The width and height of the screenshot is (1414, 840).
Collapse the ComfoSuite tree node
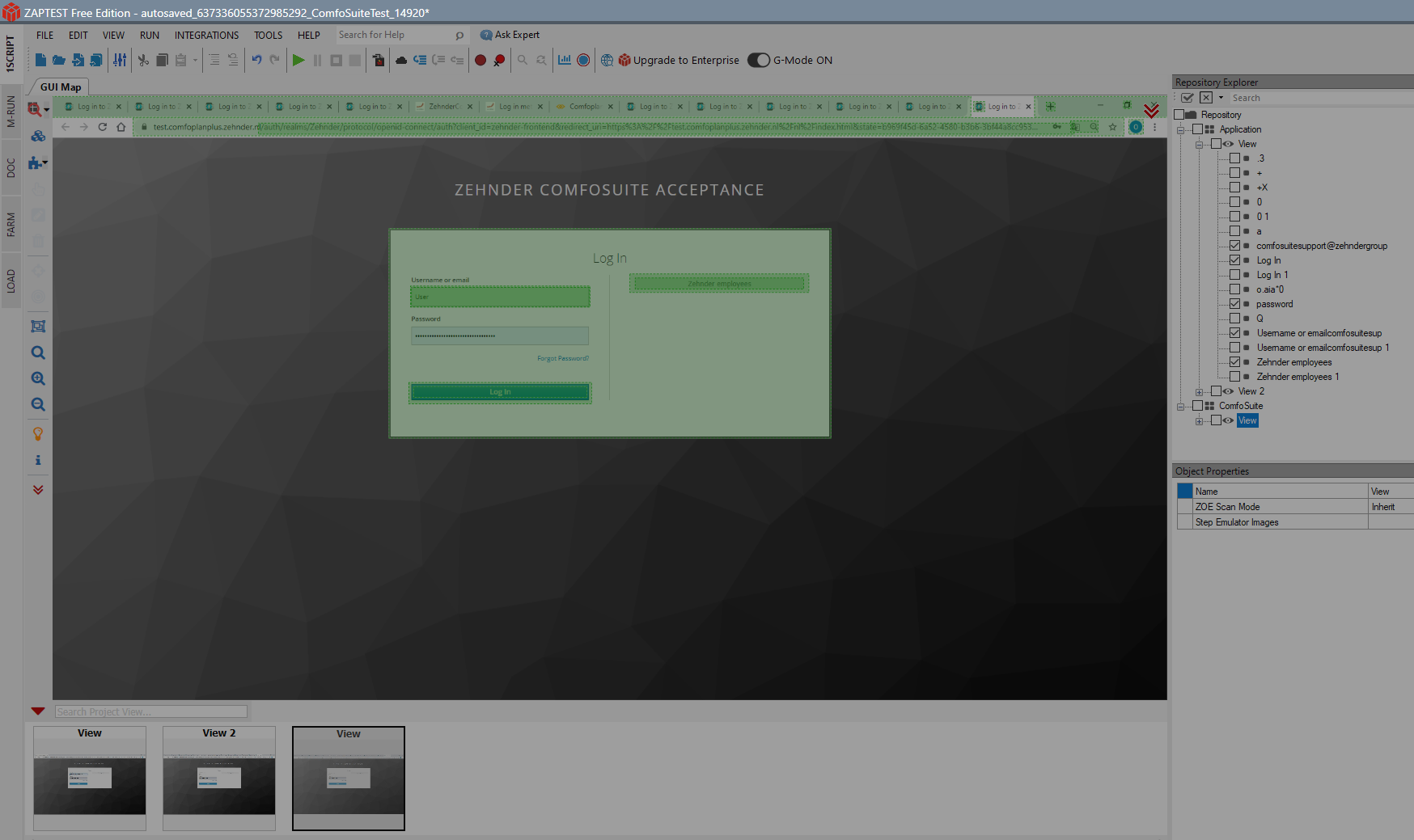click(1180, 406)
